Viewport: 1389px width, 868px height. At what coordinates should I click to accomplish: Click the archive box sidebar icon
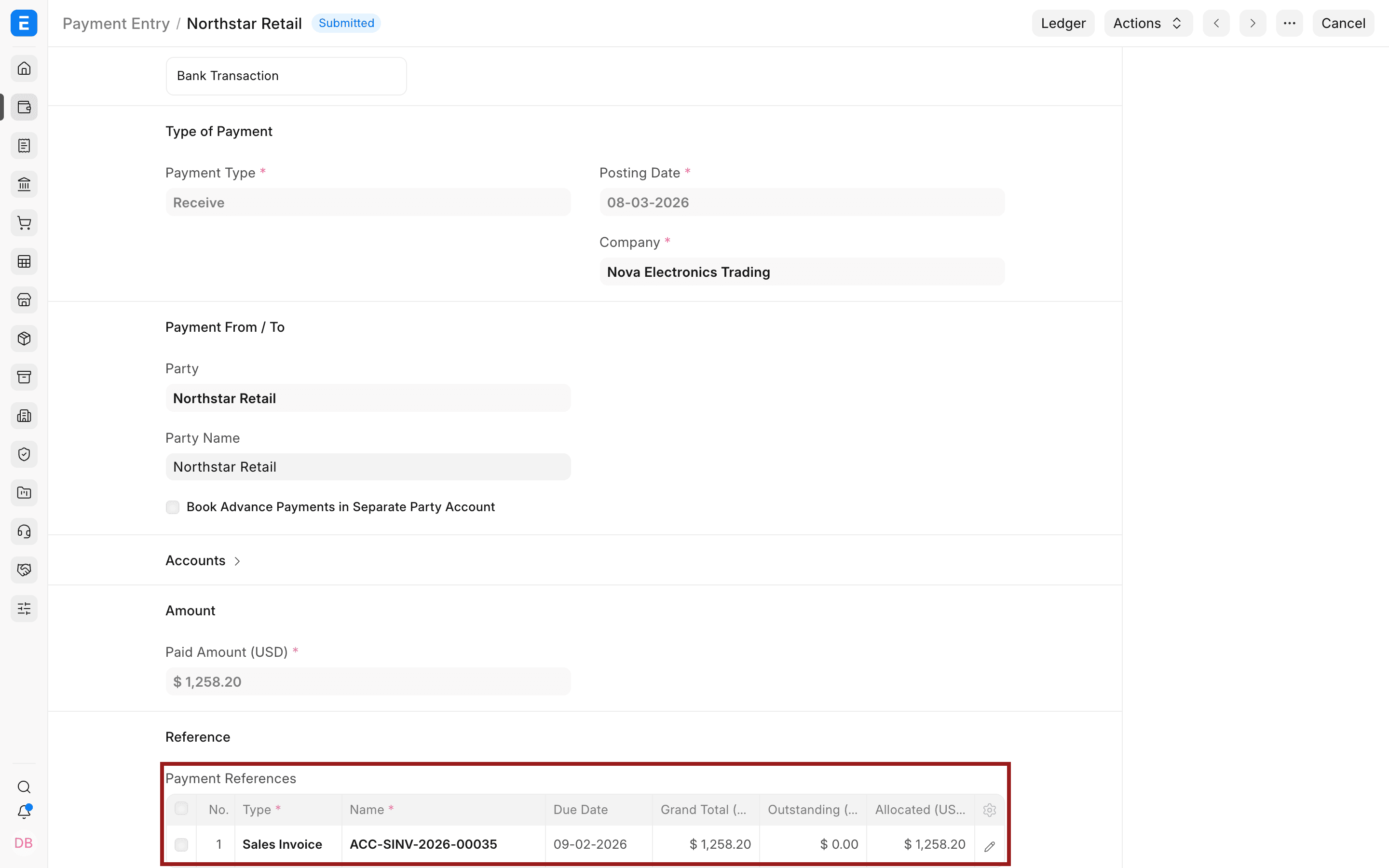point(24,377)
